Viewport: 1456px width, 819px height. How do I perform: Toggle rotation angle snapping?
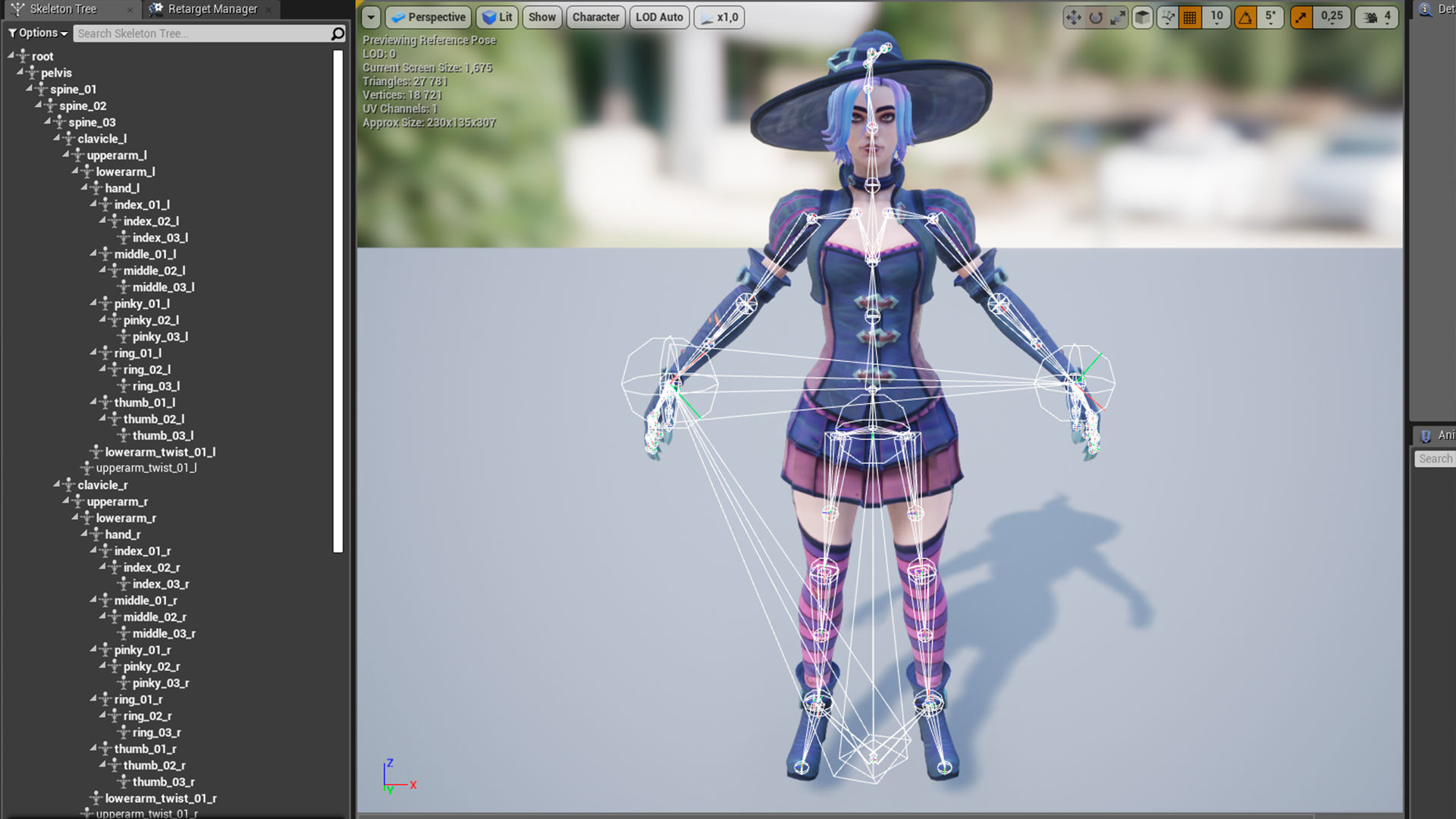point(1245,17)
